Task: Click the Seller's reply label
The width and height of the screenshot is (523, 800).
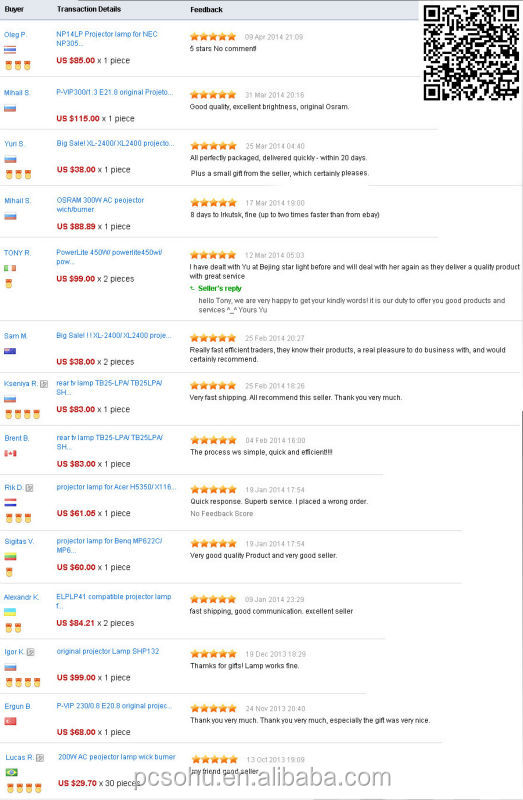Action: tap(219, 288)
